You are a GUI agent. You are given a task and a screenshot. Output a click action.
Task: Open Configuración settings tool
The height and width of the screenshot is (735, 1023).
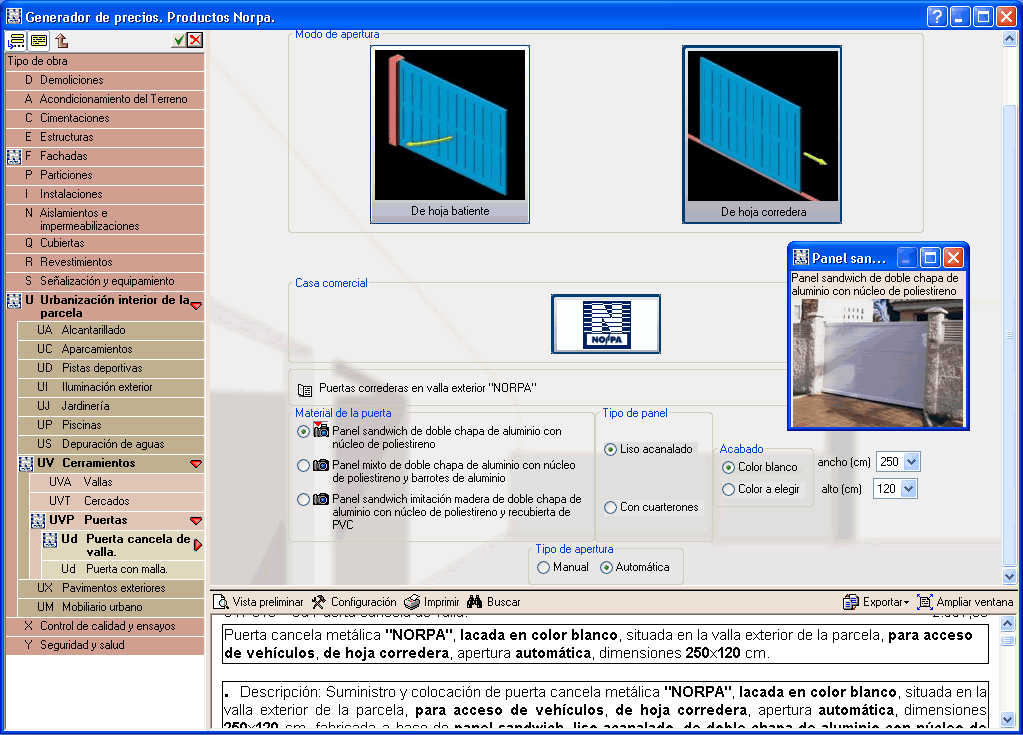tap(354, 602)
